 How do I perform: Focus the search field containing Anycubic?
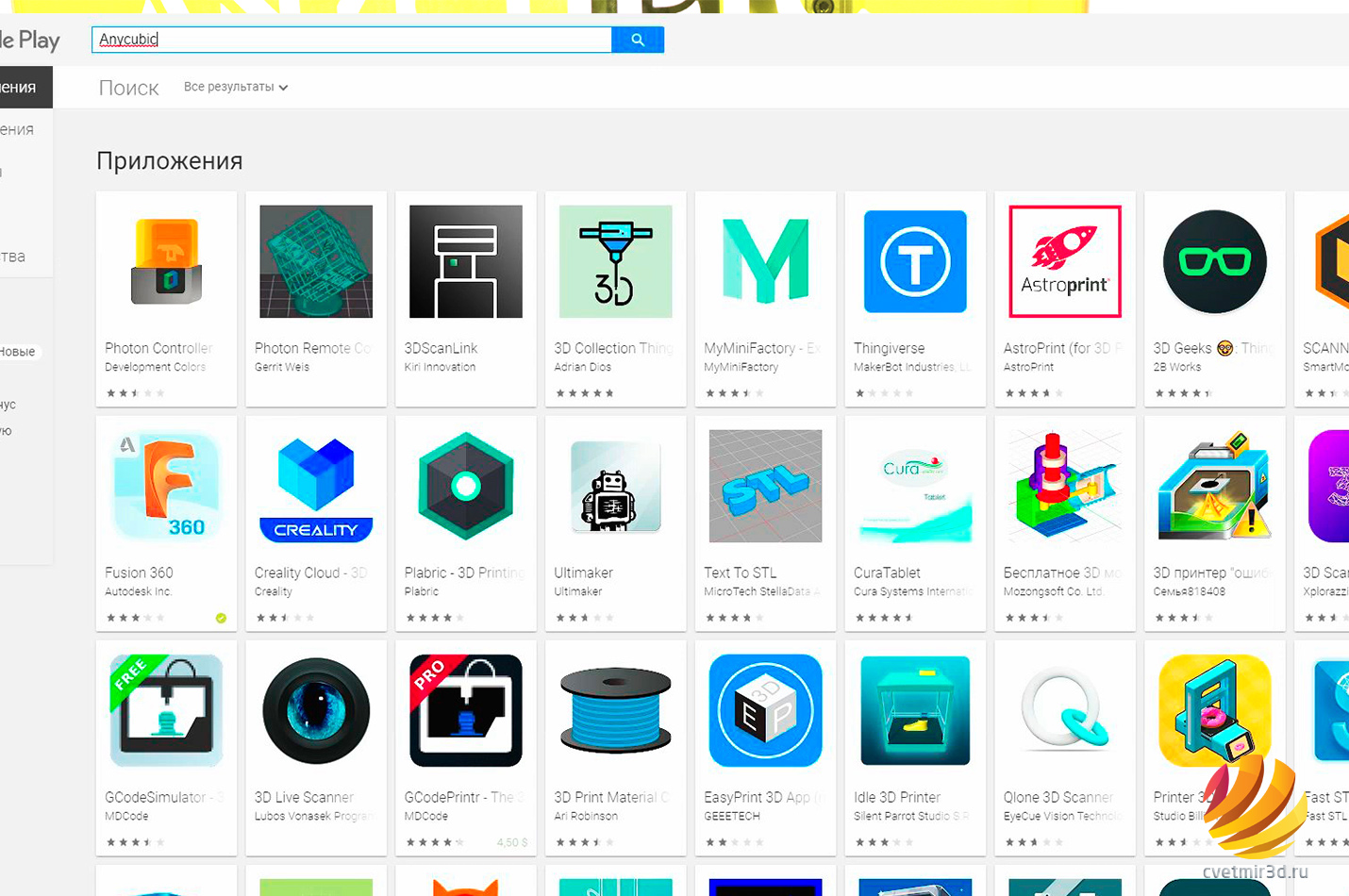352,40
